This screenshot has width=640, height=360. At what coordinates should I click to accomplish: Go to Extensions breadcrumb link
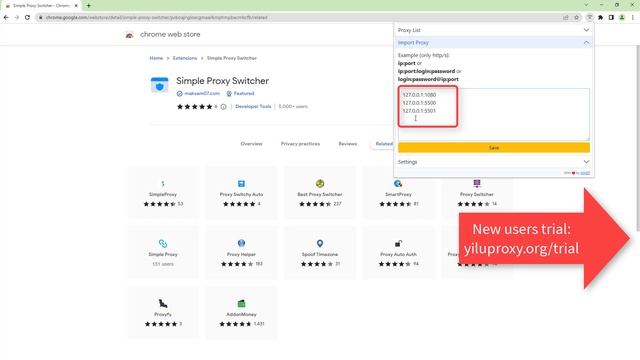coord(185,58)
